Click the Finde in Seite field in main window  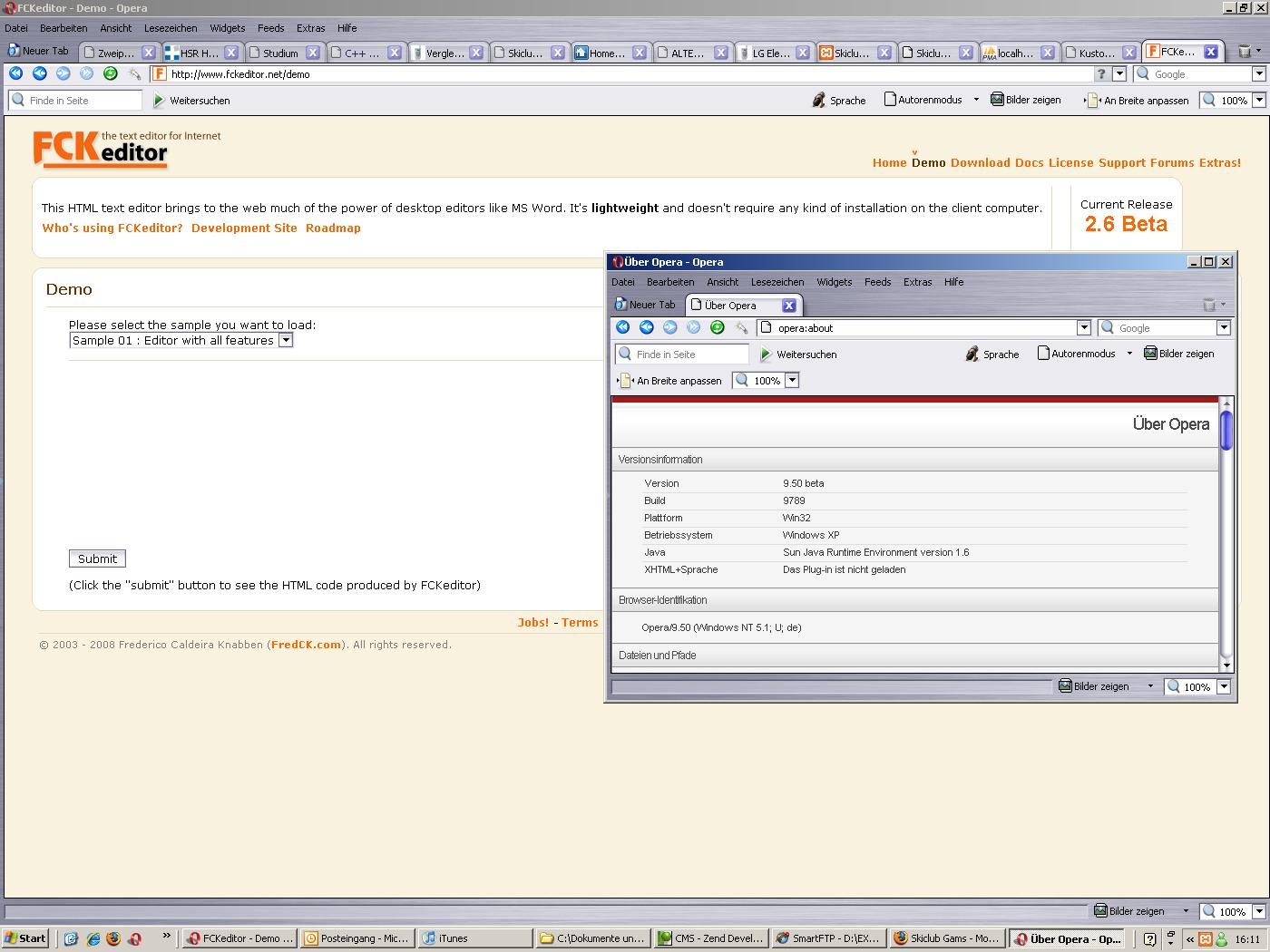pyautogui.click(x=82, y=101)
